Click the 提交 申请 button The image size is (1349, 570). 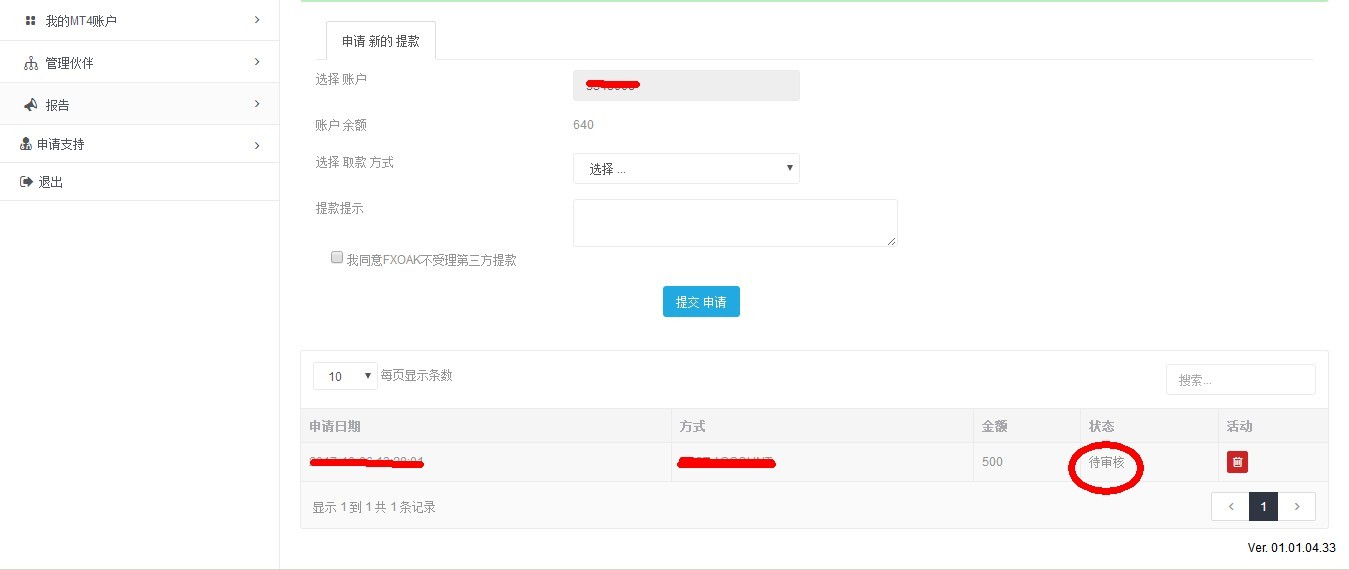pos(701,302)
